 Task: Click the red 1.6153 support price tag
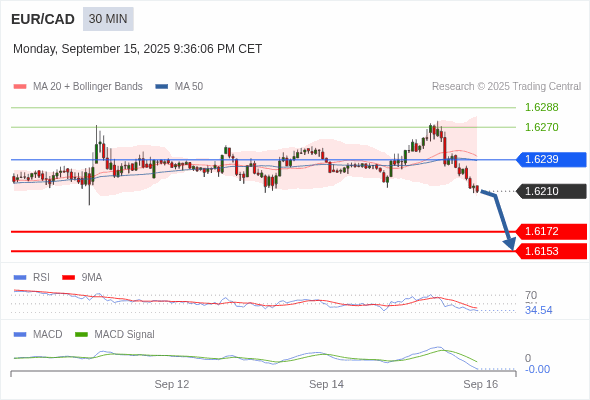click(551, 251)
